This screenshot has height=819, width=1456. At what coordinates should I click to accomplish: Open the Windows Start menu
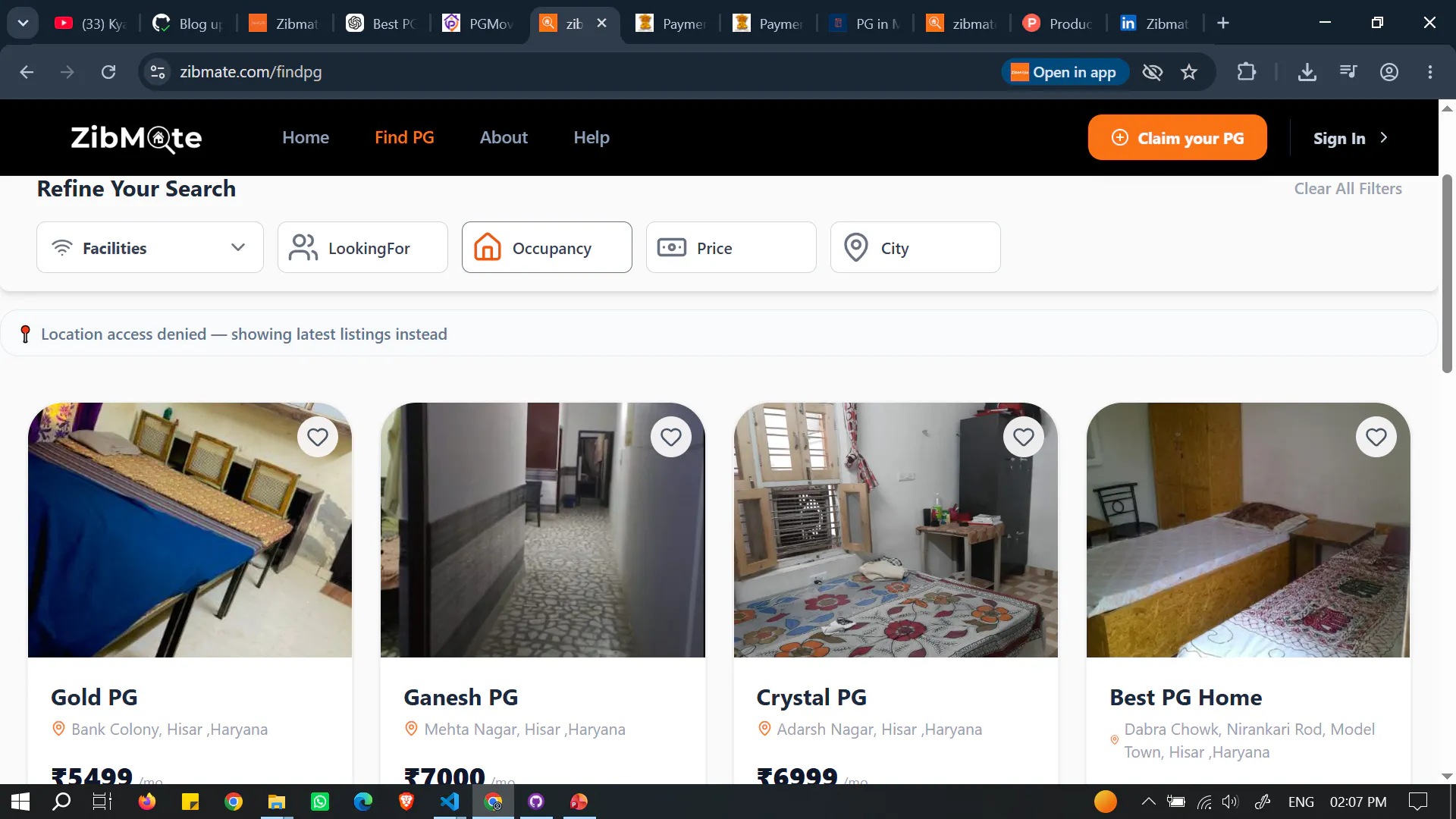pos(20,802)
